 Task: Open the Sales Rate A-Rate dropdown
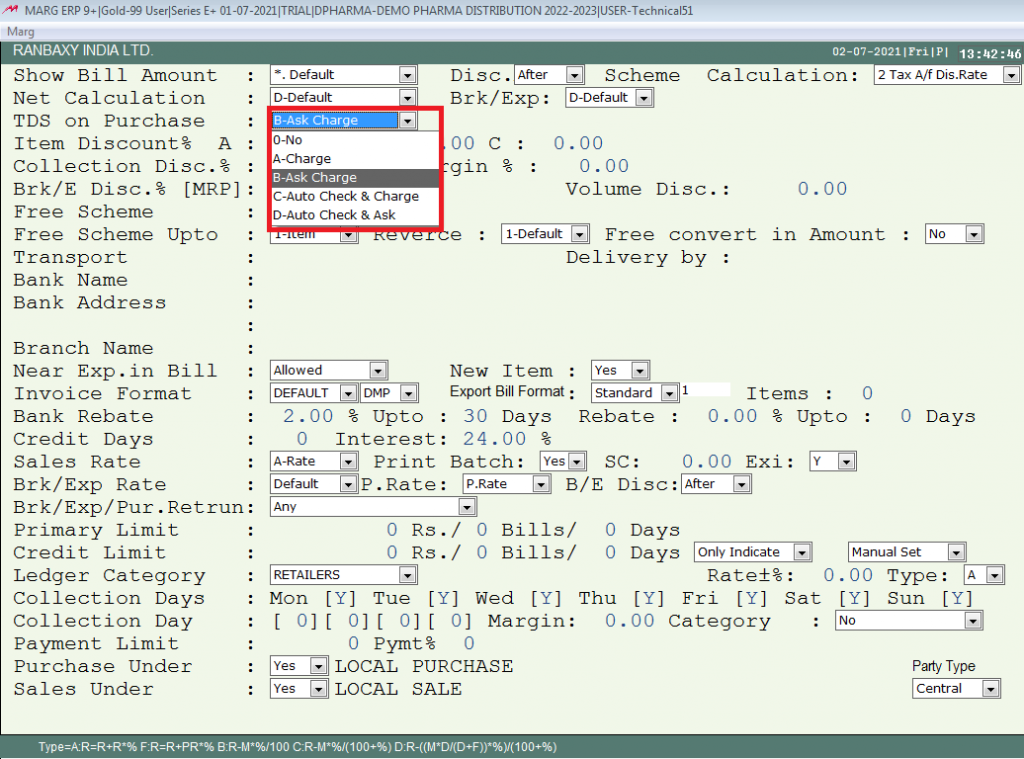pos(347,462)
